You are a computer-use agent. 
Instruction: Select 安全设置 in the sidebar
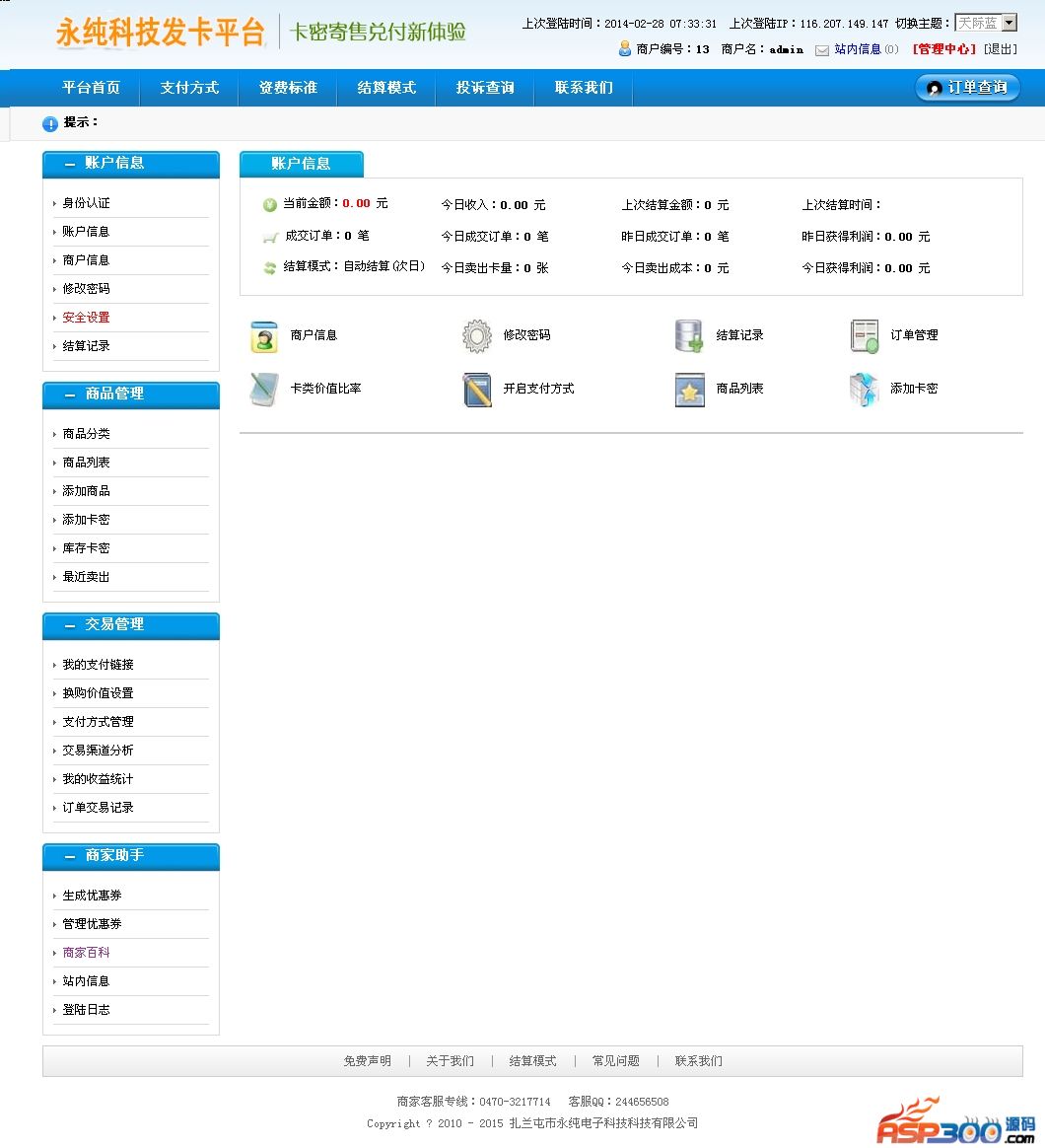pyautogui.click(x=87, y=317)
